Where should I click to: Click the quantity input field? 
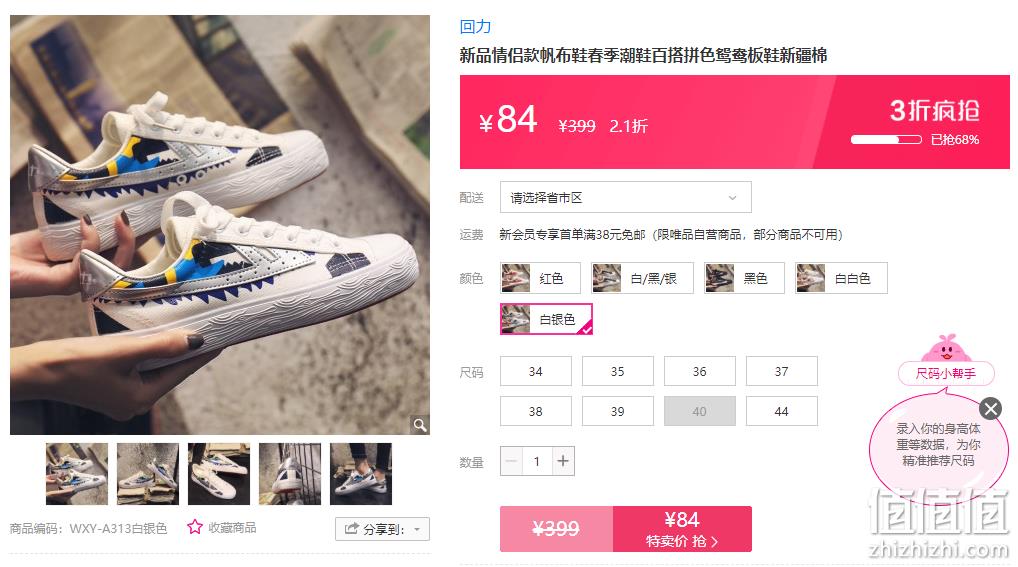pos(537,461)
